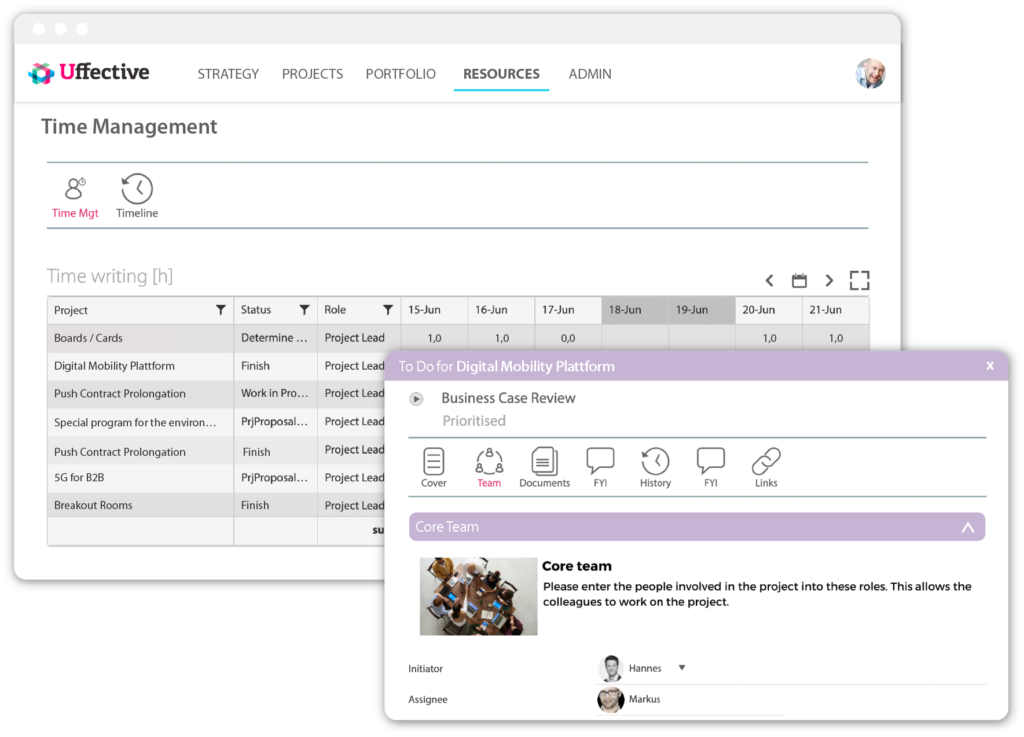This screenshot has width=1024, height=737.
Task: Go to previous week arrow
Action: (x=769, y=281)
